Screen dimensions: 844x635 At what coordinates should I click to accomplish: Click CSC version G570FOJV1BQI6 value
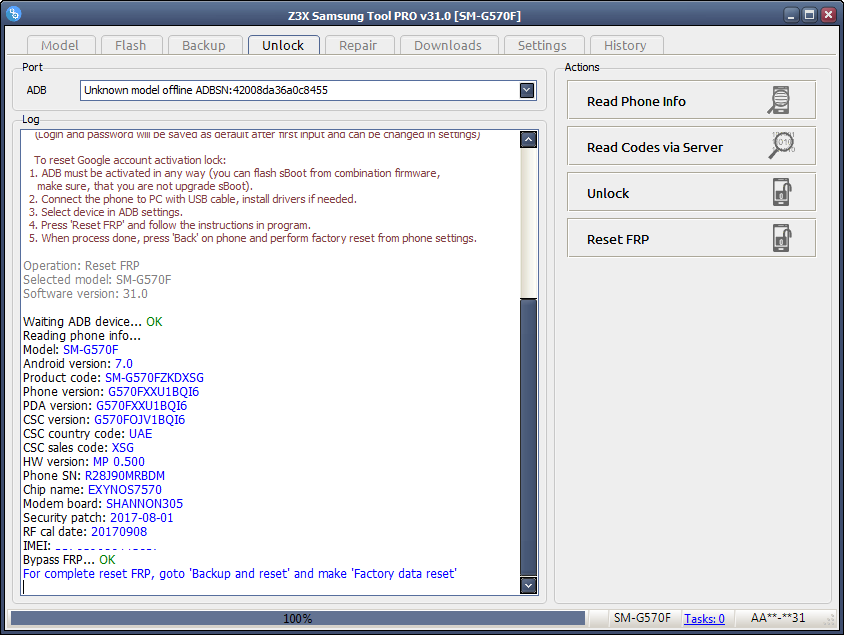click(x=139, y=420)
